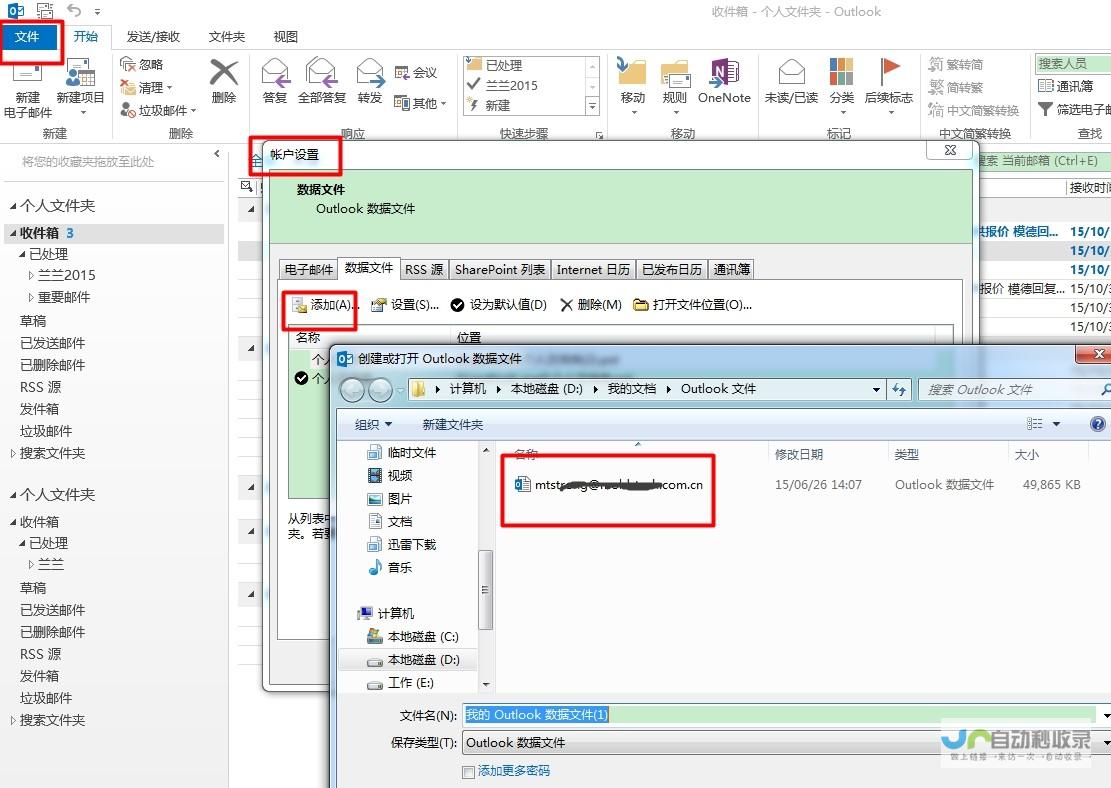Viewport: 1111px width, 788px height.
Task: Click Traditional to Simplified conversion
Action: coord(956,64)
